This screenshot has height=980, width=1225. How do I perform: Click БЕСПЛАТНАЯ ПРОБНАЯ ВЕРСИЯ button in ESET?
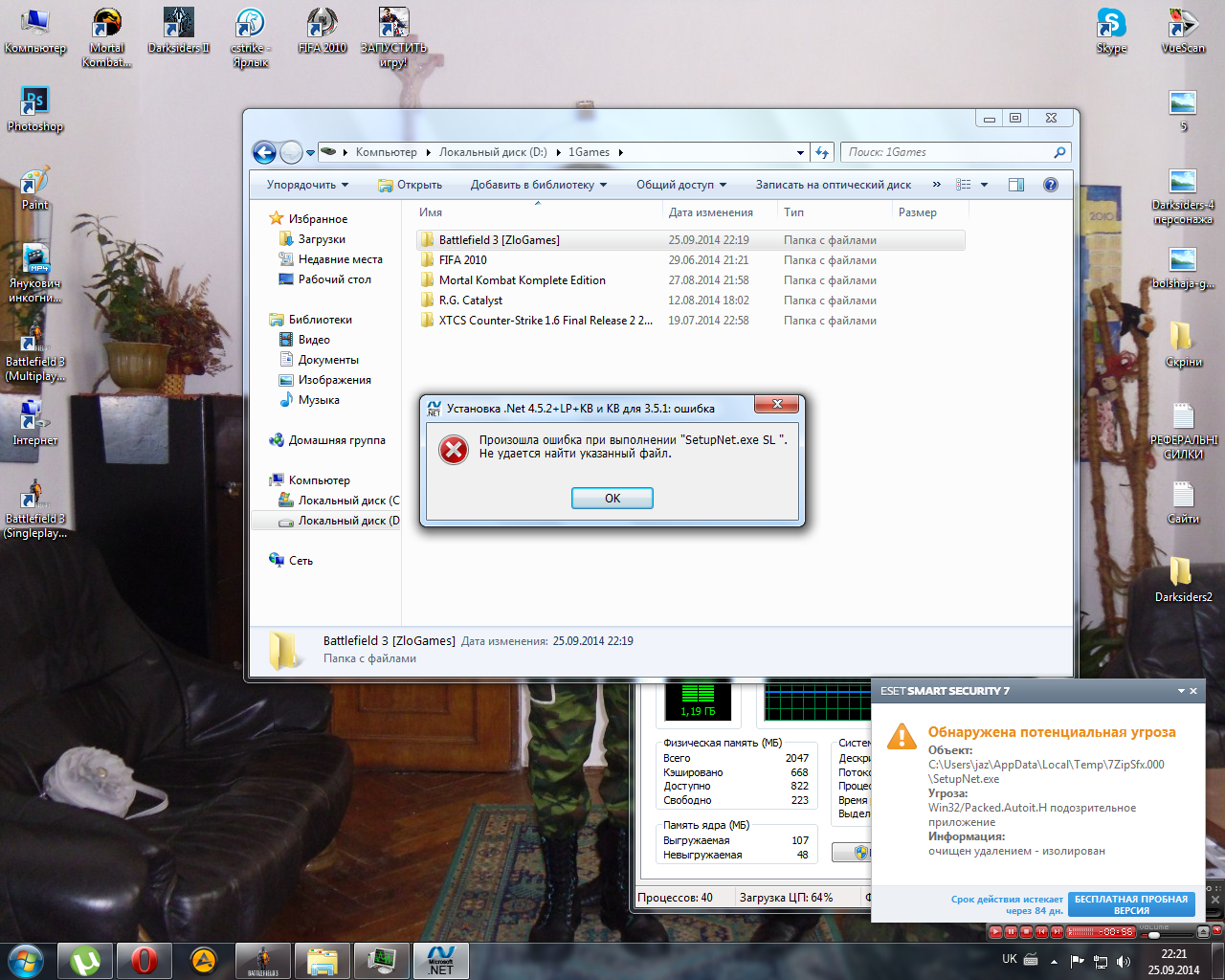point(1131,904)
